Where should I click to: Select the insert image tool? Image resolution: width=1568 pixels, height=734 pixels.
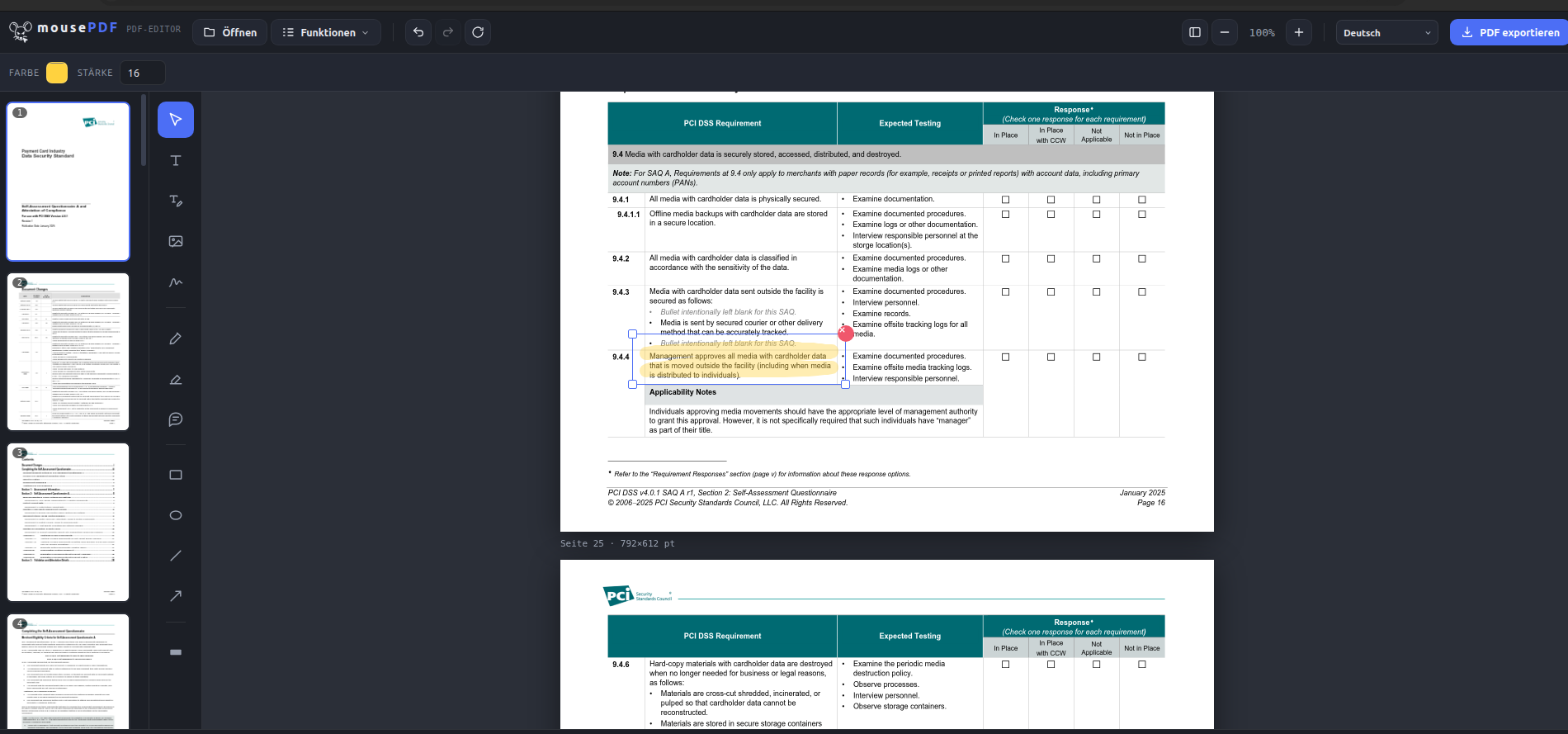coord(176,241)
